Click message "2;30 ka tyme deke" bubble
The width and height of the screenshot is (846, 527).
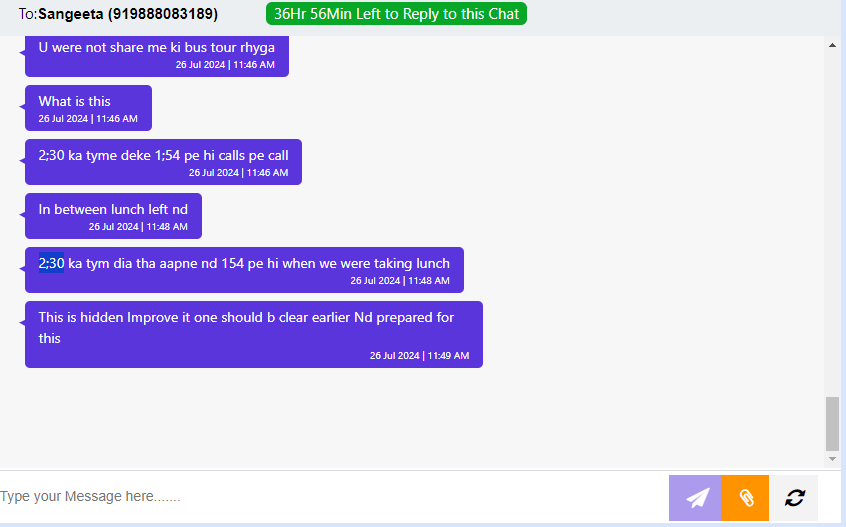(x=163, y=162)
